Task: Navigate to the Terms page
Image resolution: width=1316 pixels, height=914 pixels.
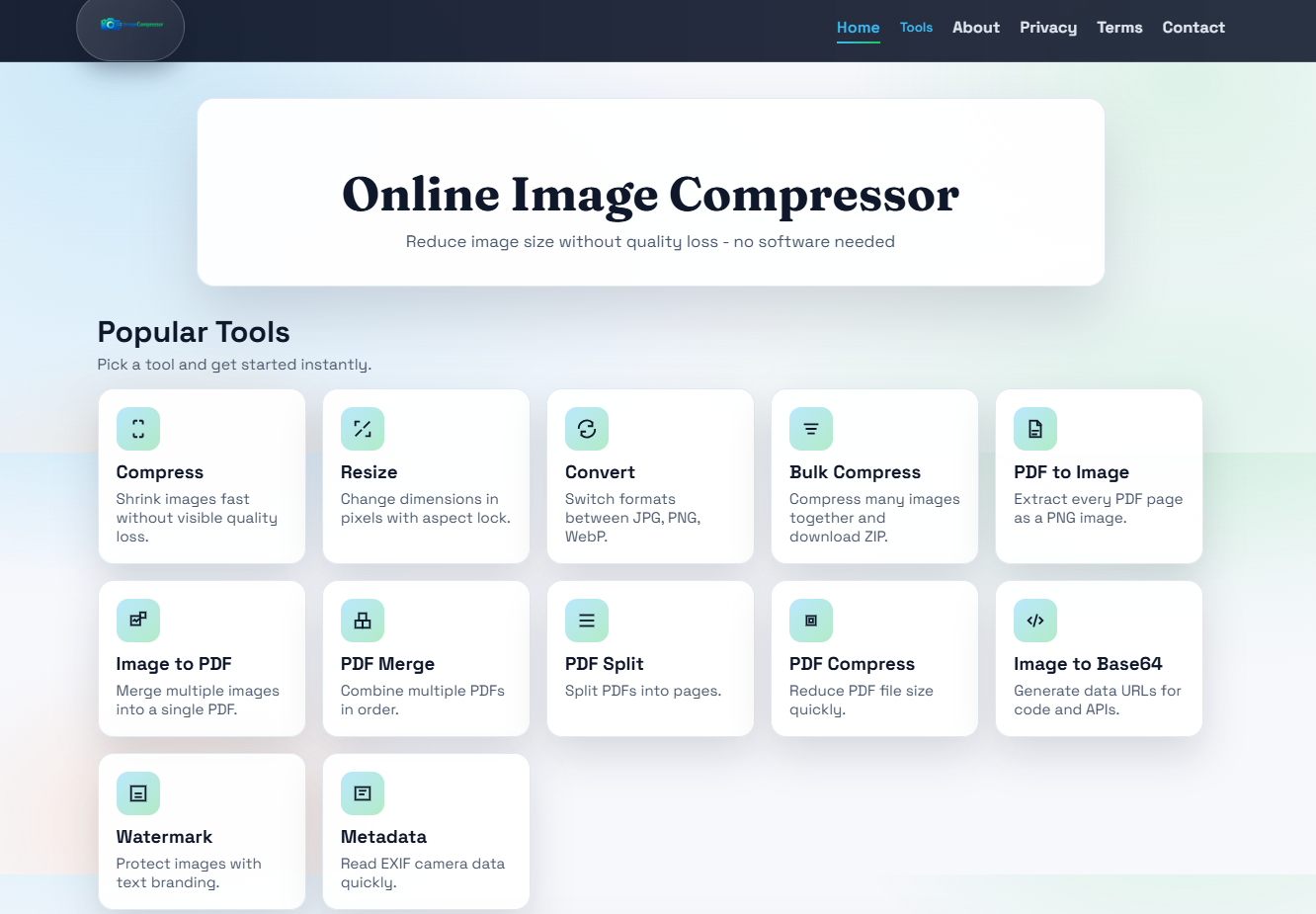Action: (x=1119, y=28)
